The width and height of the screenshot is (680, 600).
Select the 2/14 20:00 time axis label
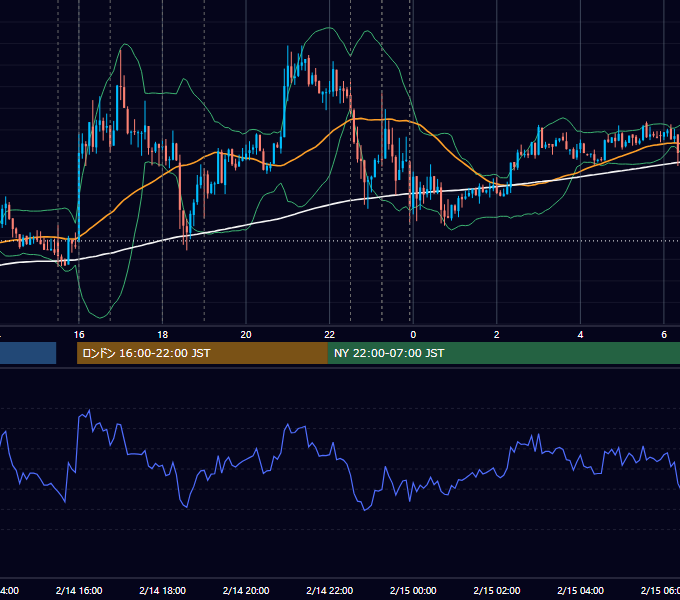[246, 590]
